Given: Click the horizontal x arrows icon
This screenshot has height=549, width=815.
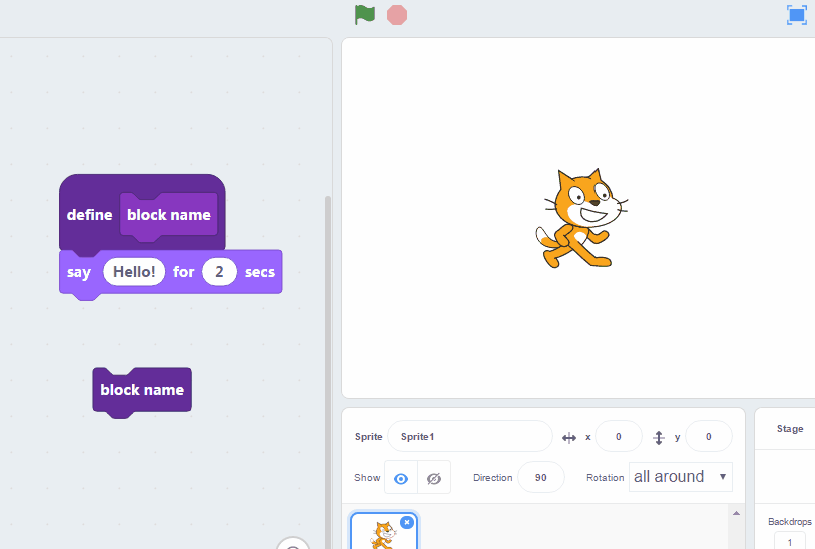Looking at the screenshot, I should point(569,438).
